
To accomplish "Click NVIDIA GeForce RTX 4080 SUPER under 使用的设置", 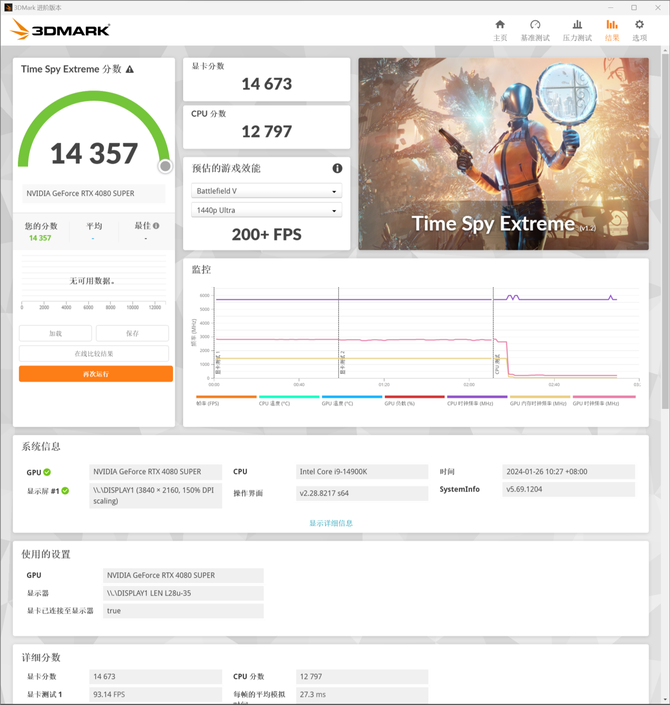I will click(183, 576).
